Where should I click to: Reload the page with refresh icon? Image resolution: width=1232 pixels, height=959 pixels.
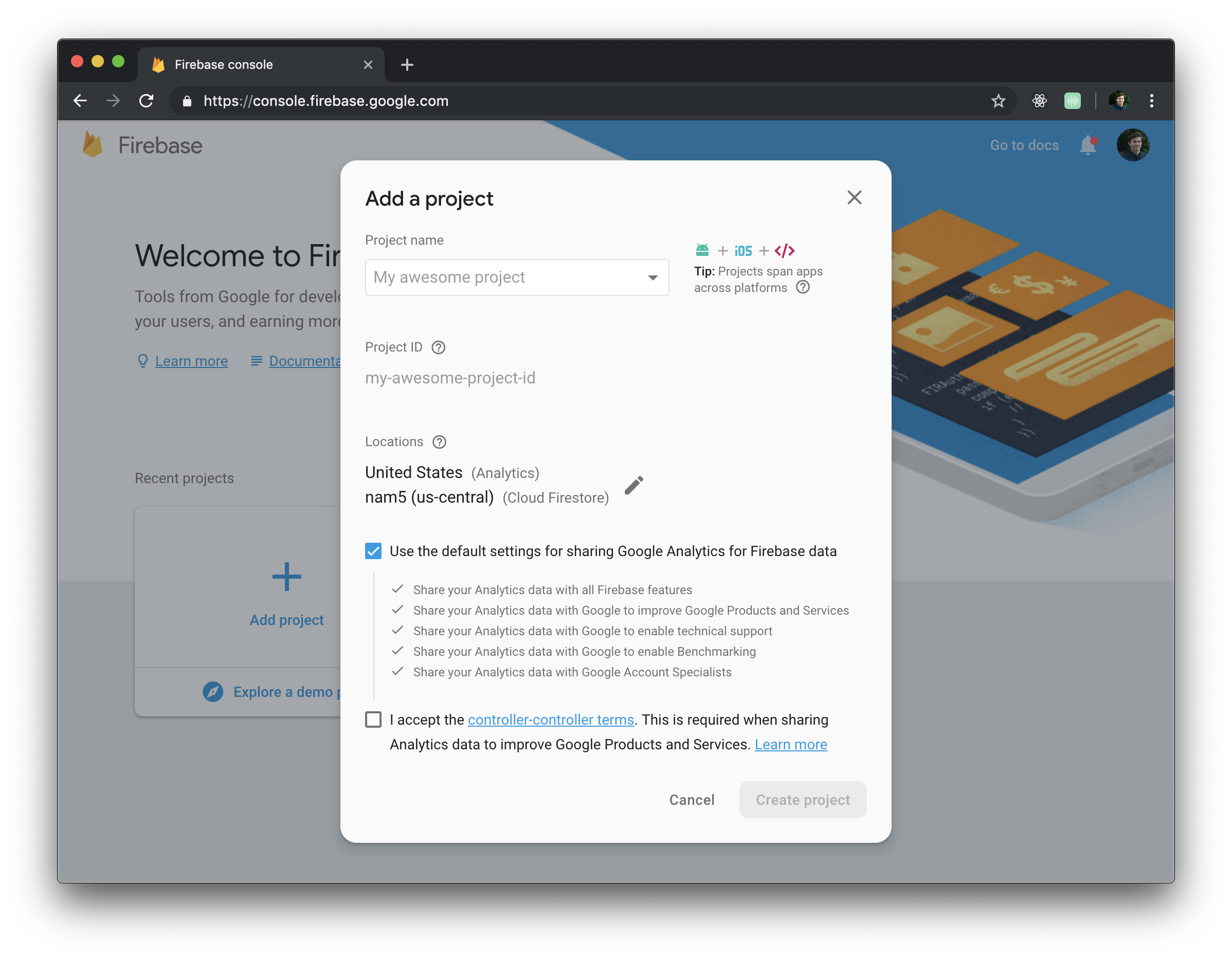tap(147, 101)
